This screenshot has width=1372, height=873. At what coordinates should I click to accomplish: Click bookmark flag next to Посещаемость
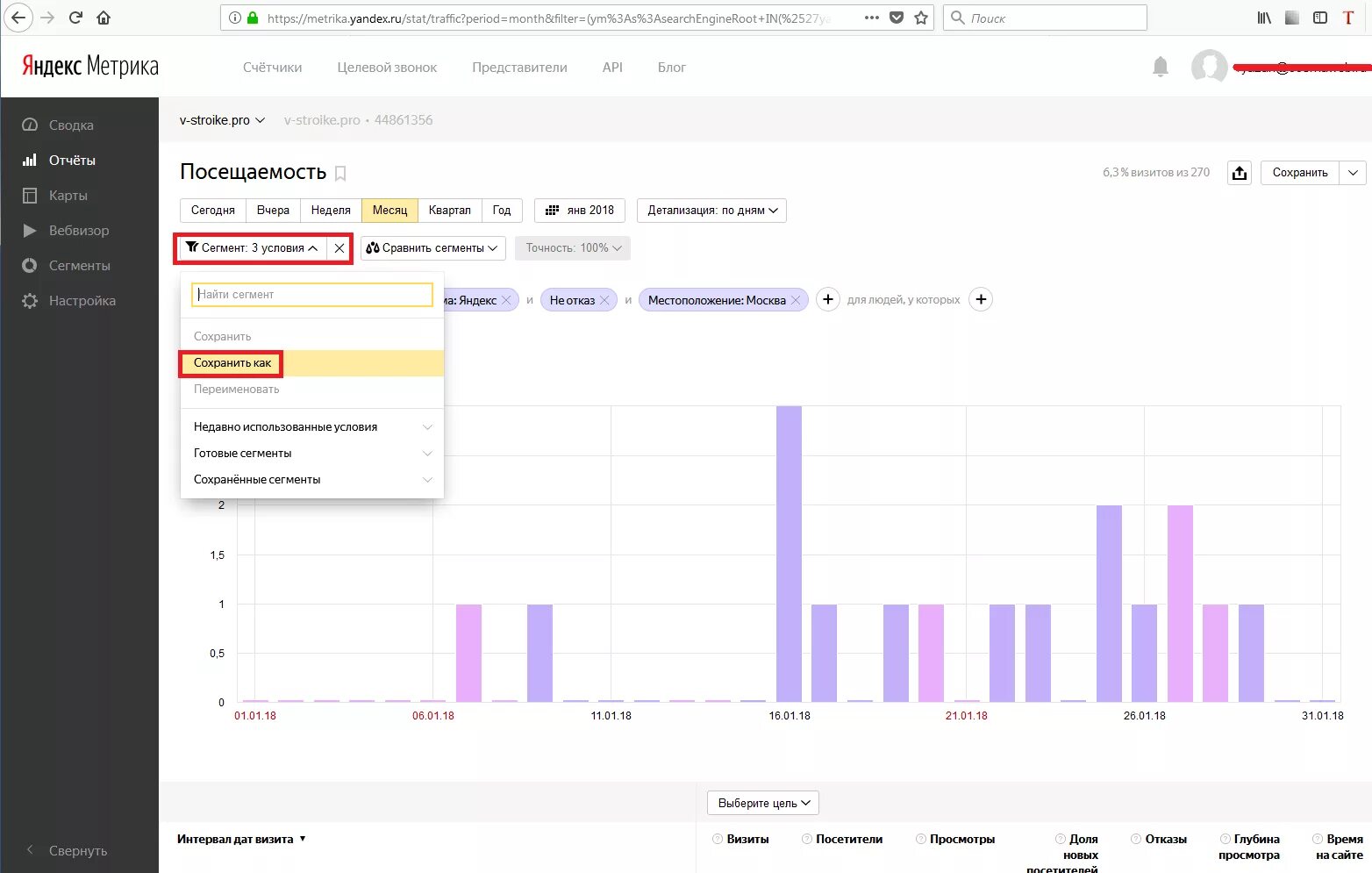pyautogui.click(x=340, y=174)
